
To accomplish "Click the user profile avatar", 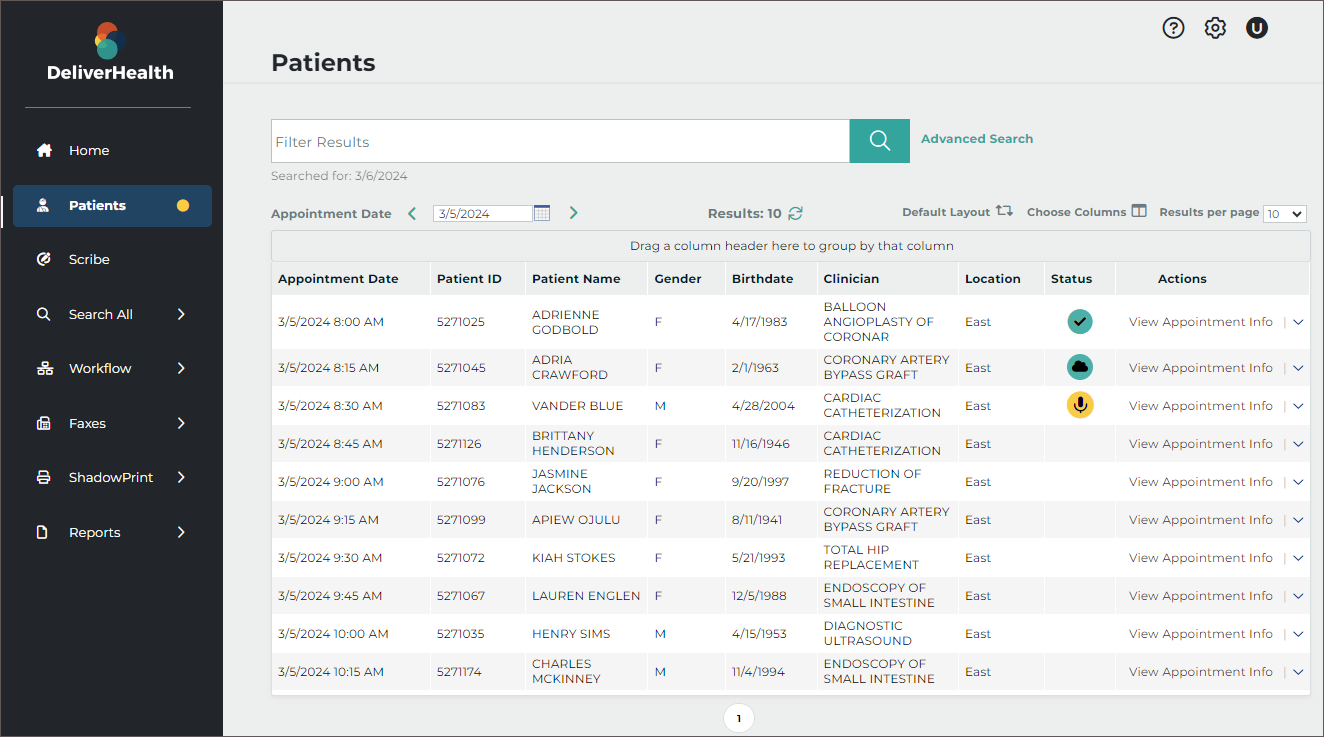I will (x=1257, y=28).
